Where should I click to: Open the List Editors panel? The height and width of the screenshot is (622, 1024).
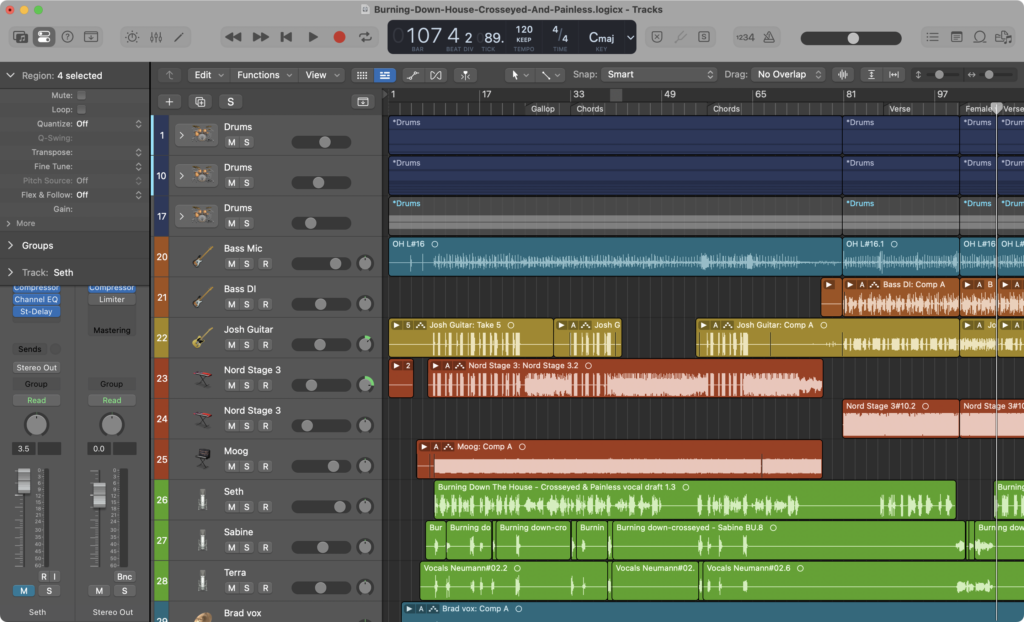pos(934,36)
